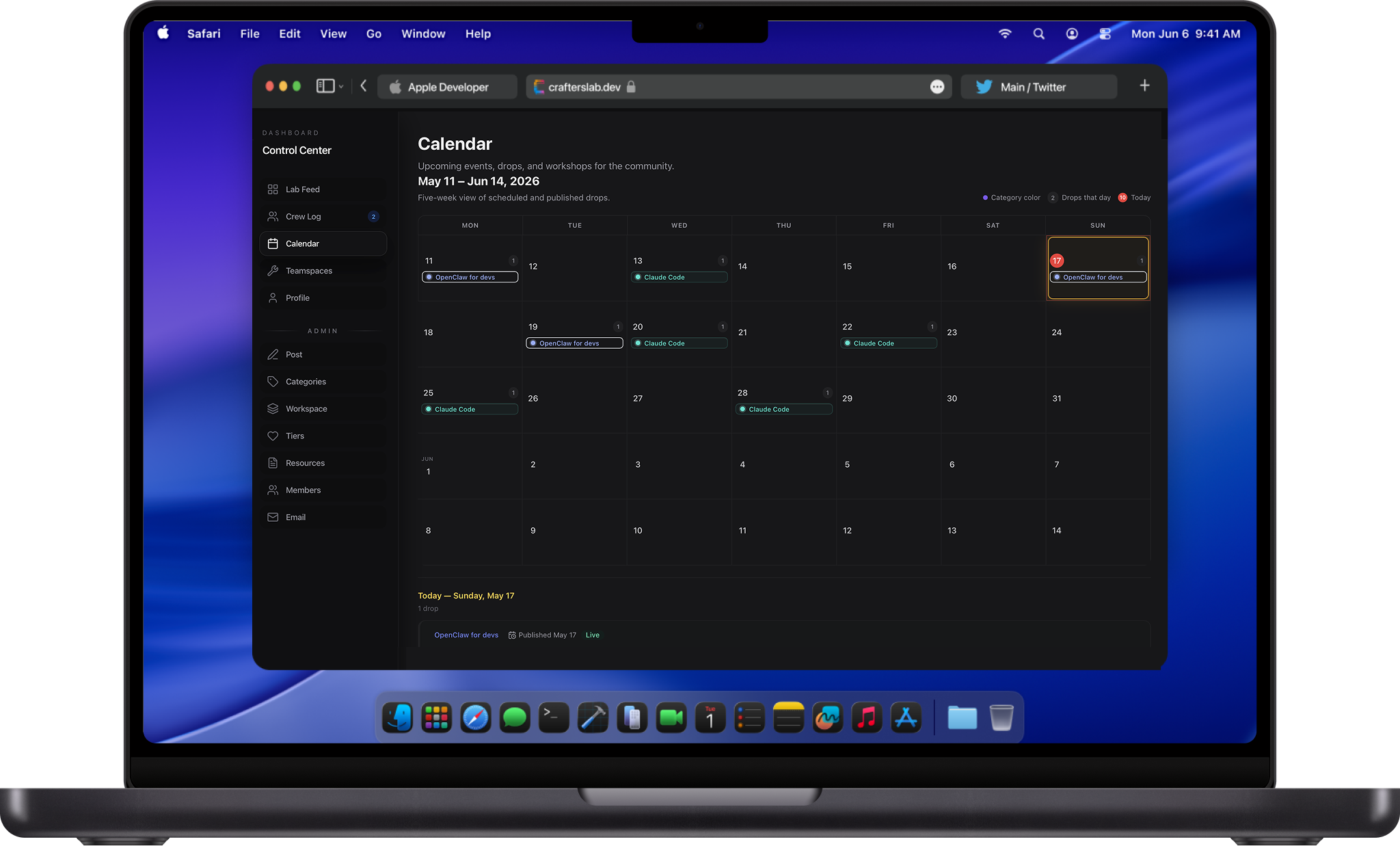Open OpenClaw for devs link under Today

[x=466, y=635]
